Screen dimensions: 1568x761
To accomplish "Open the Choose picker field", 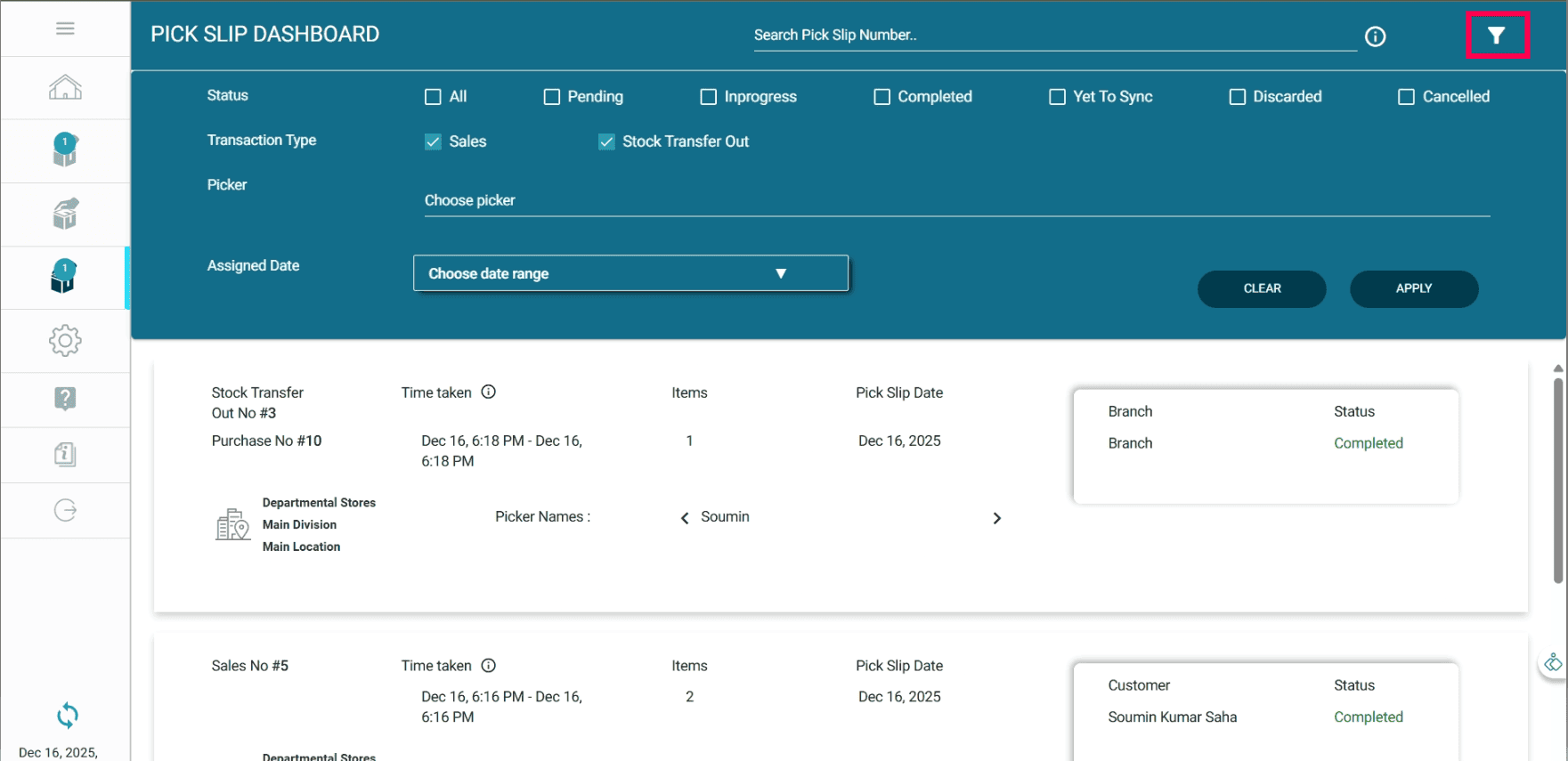I will 956,201.
